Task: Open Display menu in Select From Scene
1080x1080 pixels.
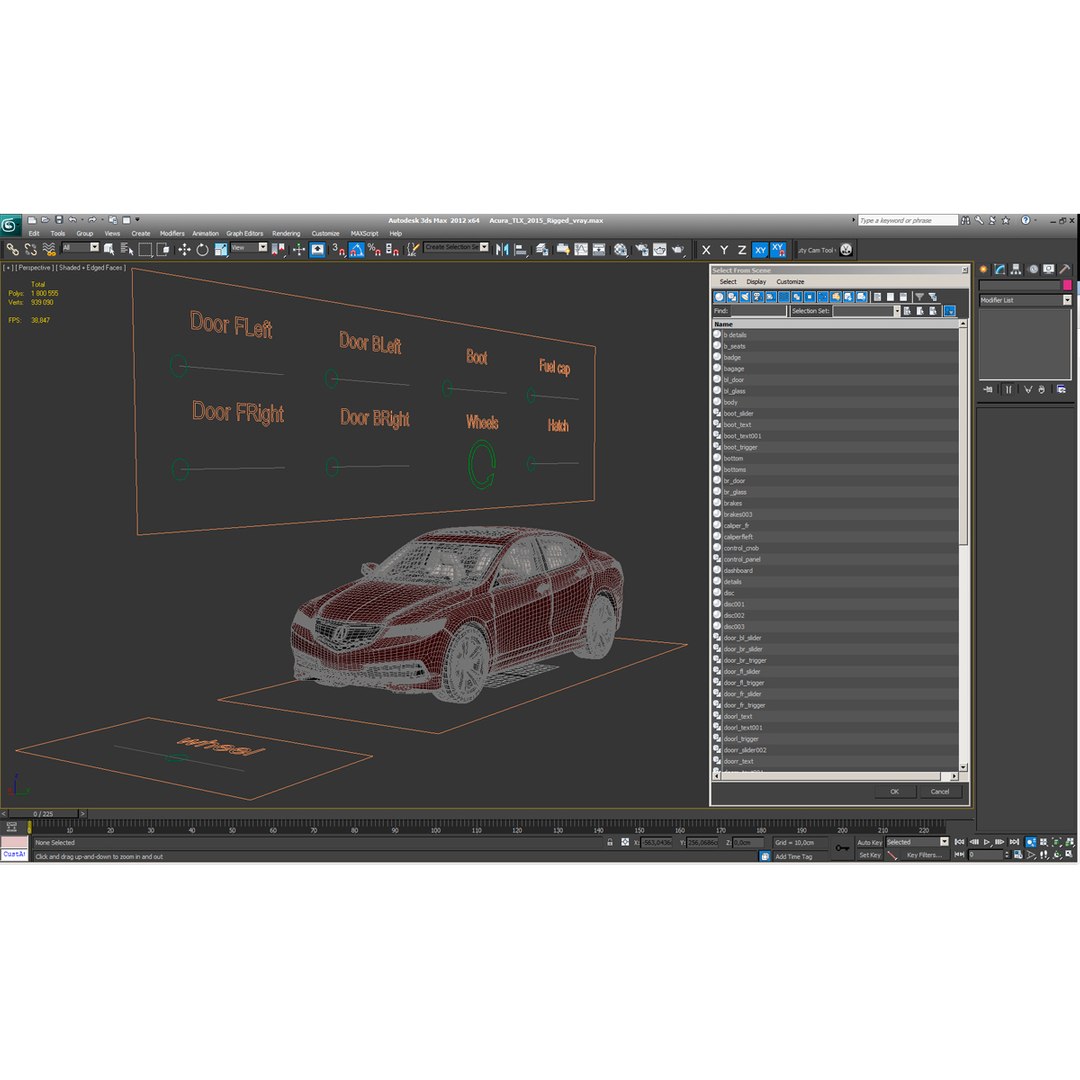Action: (756, 282)
